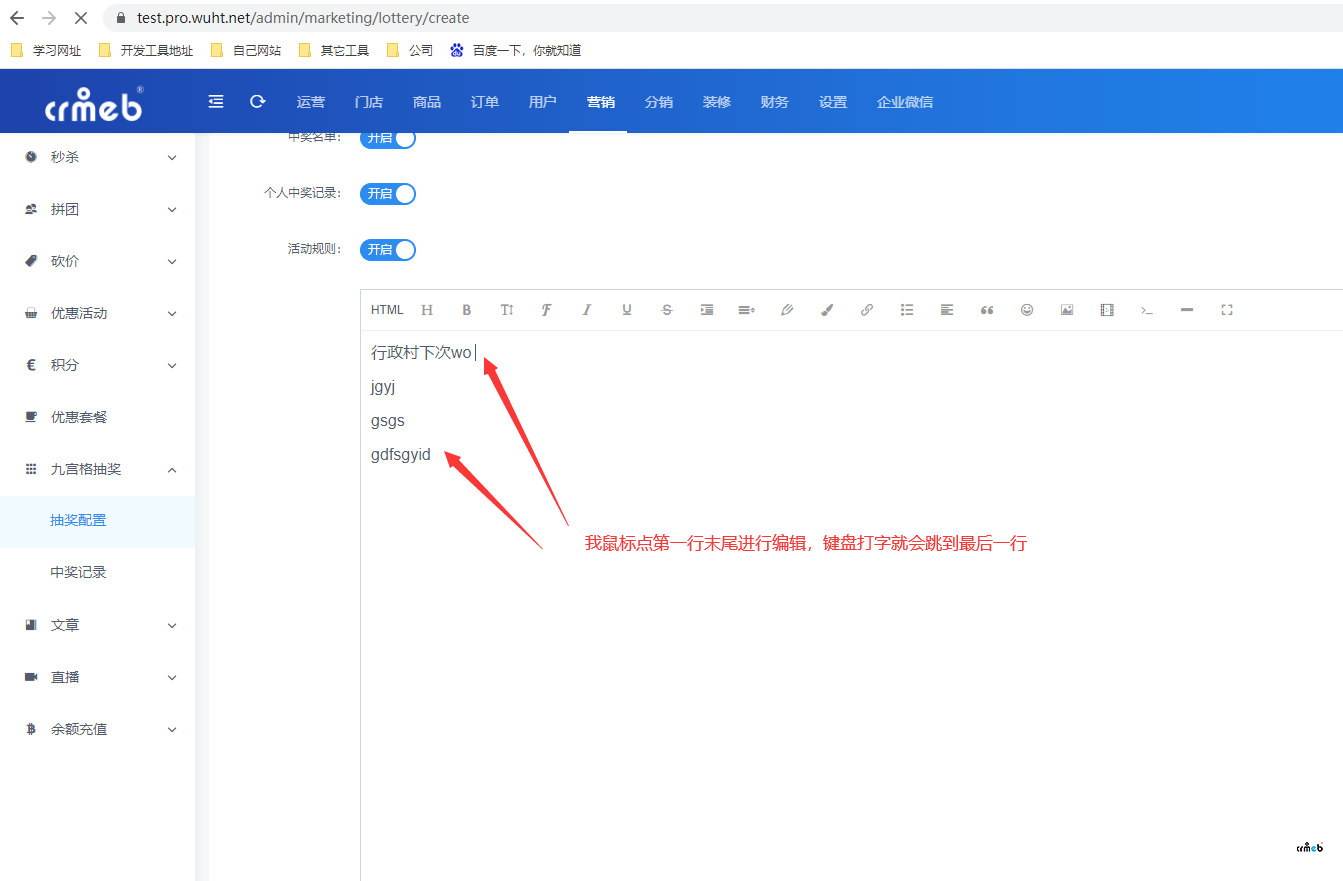This screenshot has height=881, width=1343.
Task: Expand the 砍价 sidebar menu chevron
Action: point(172,262)
